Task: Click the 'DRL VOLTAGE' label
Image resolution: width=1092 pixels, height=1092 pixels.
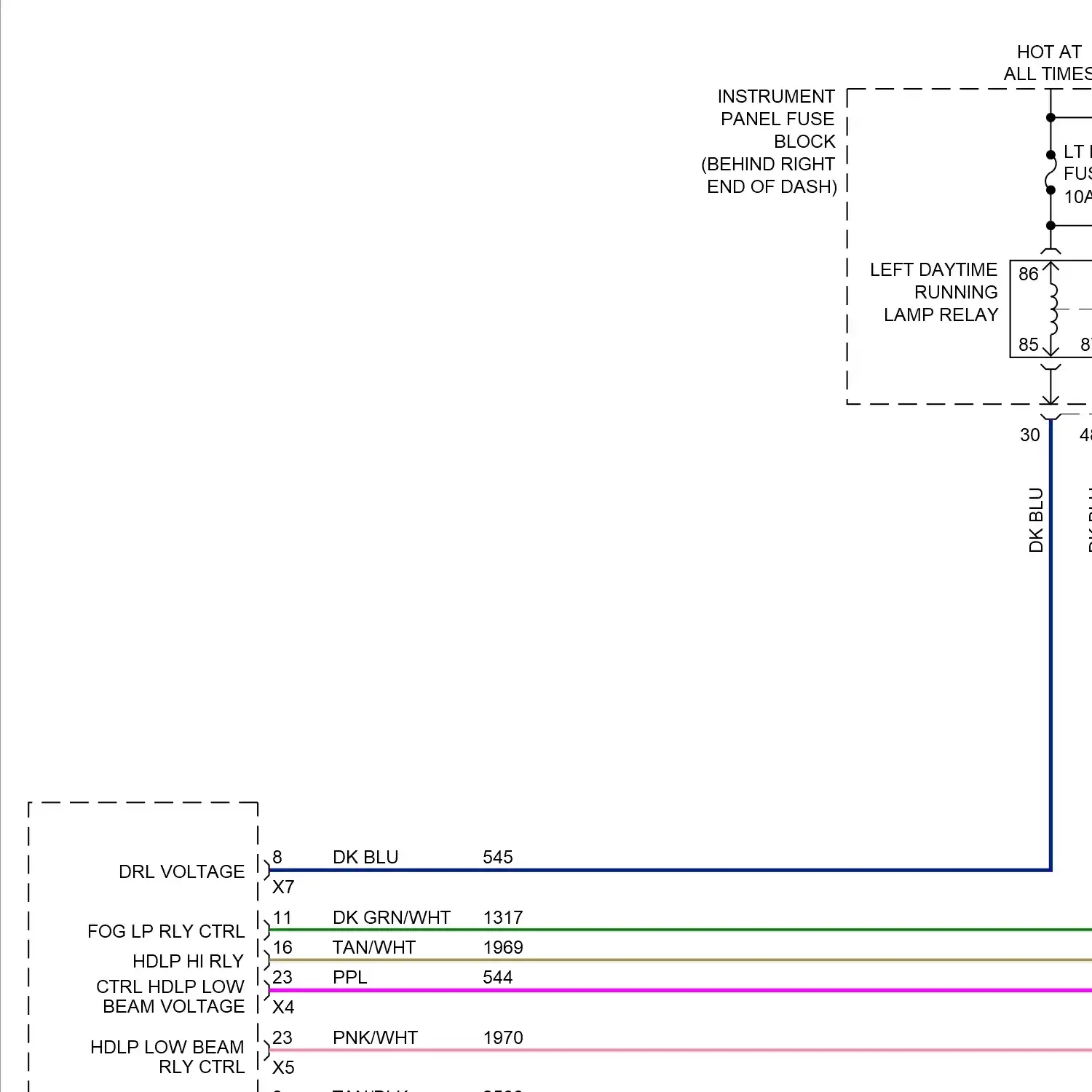Action: [181, 871]
